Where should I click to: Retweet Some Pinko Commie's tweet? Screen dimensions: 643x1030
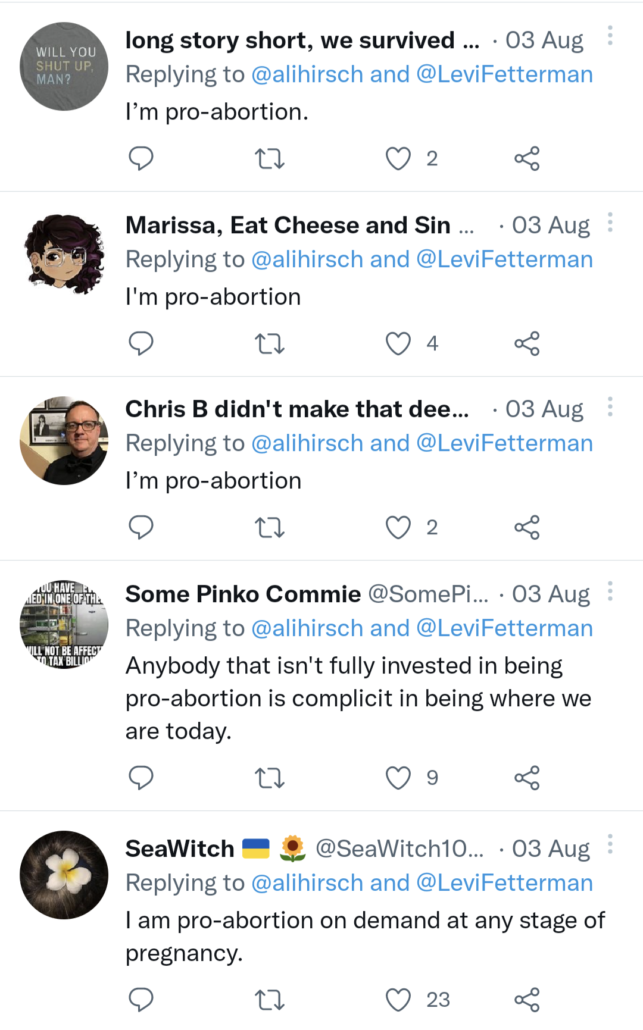click(x=270, y=777)
